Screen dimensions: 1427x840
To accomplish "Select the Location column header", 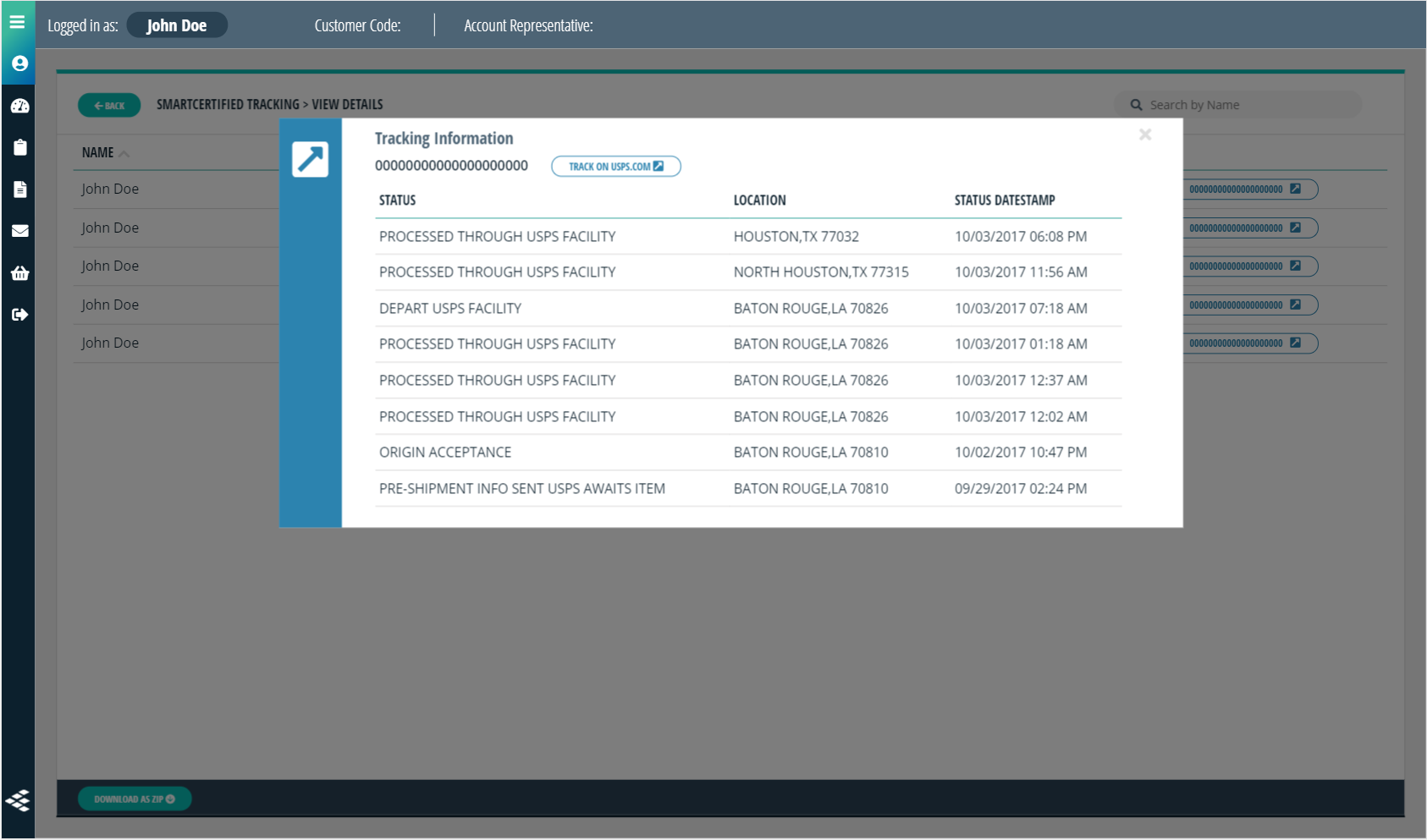I will coord(759,200).
